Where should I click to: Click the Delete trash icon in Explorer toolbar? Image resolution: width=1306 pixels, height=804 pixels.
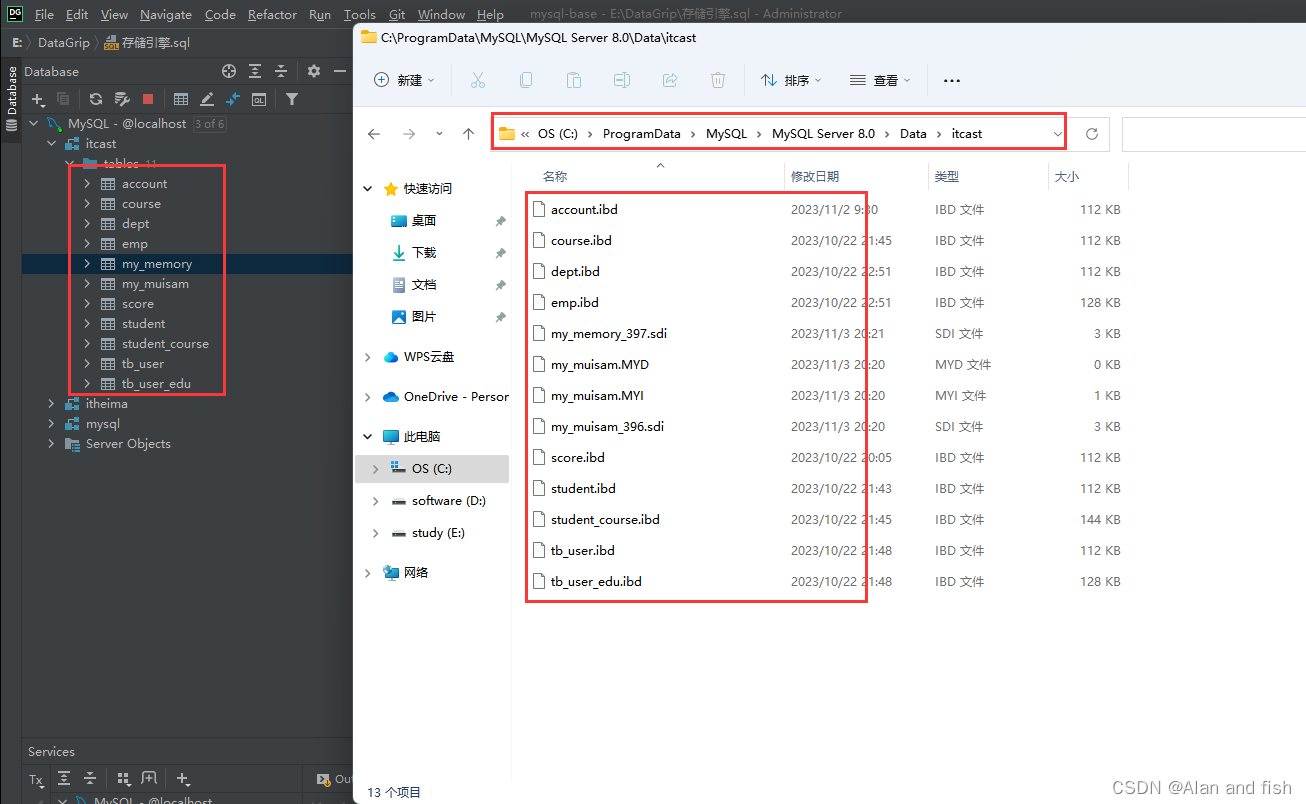point(718,80)
